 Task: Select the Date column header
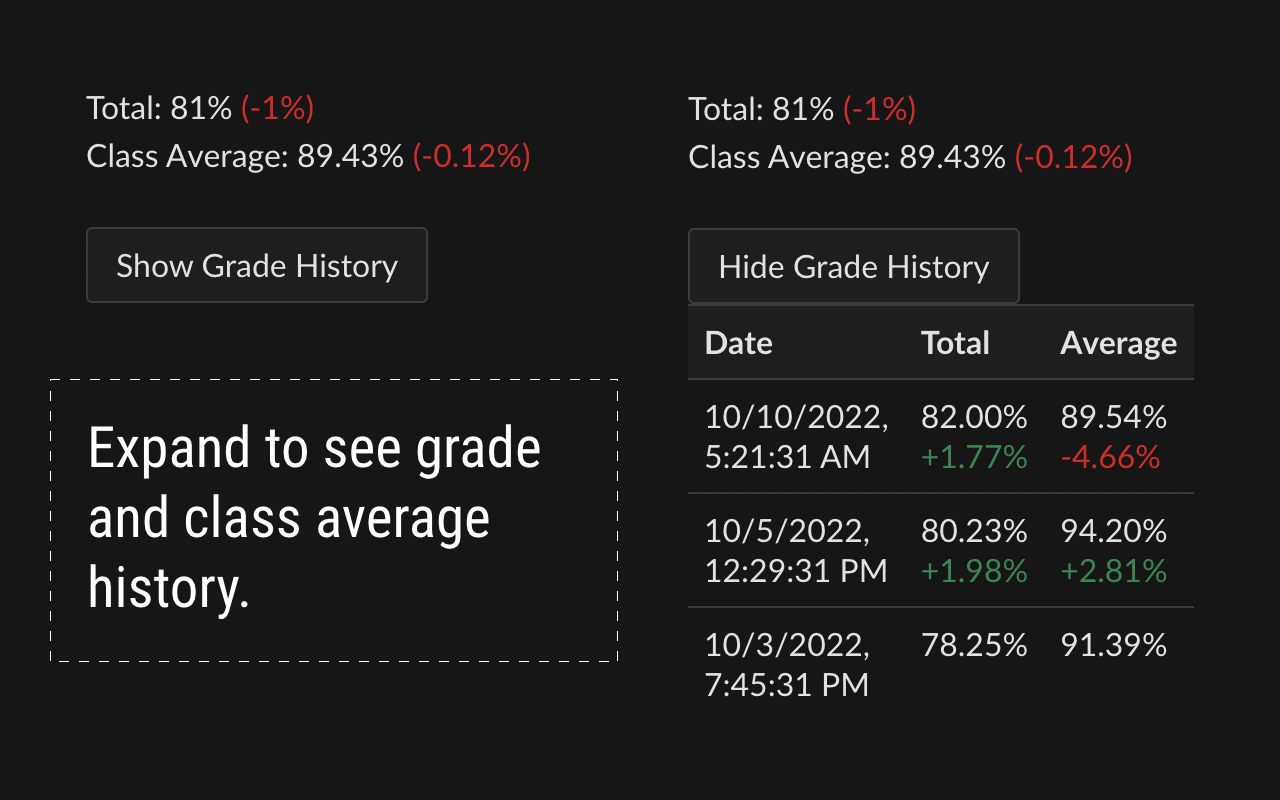coord(739,343)
